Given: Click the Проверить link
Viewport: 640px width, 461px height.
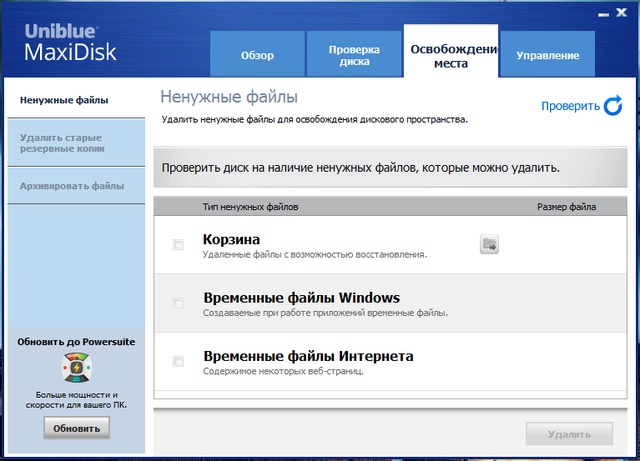Looking at the screenshot, I should click(570, 106).
